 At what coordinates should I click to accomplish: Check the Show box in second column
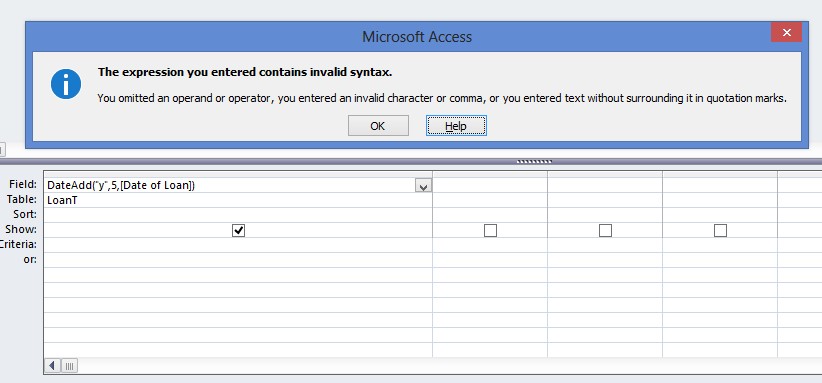pos(490,231)
